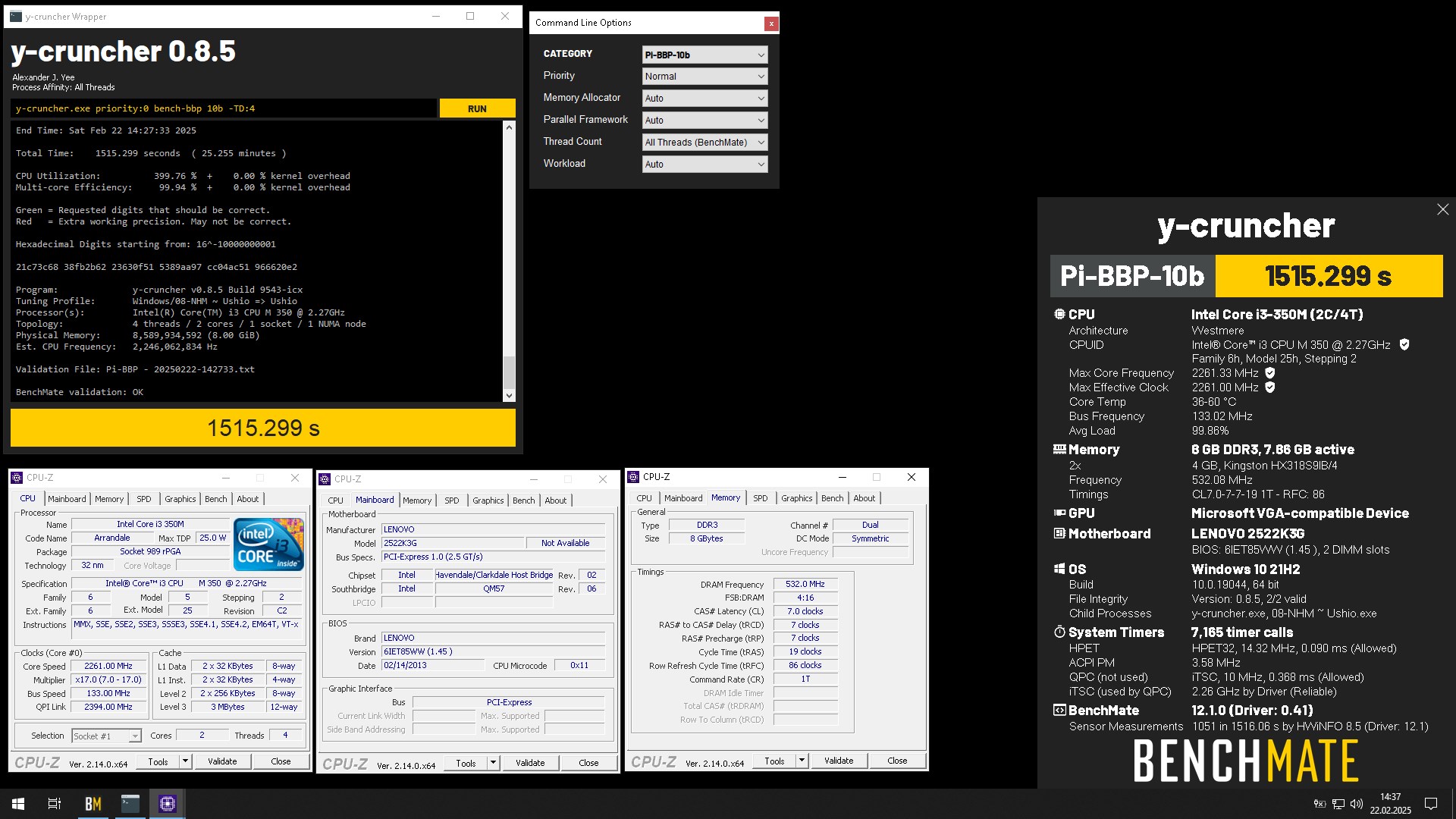This screenshot has height=819, width=1456.
Task: Click BIOS Version field 6IET85WW
Action: (494, 652)
